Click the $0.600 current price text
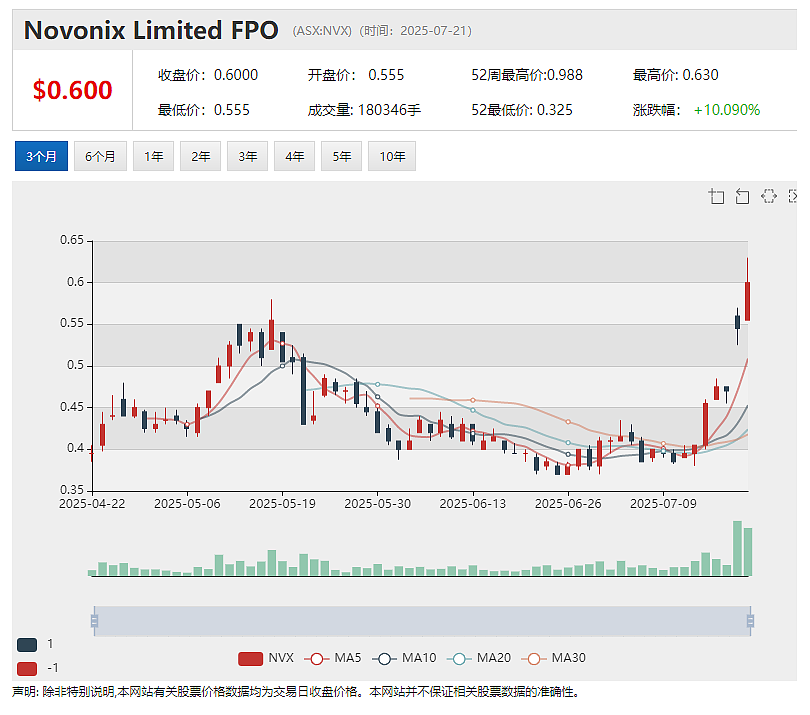 [x=72, y=90]
